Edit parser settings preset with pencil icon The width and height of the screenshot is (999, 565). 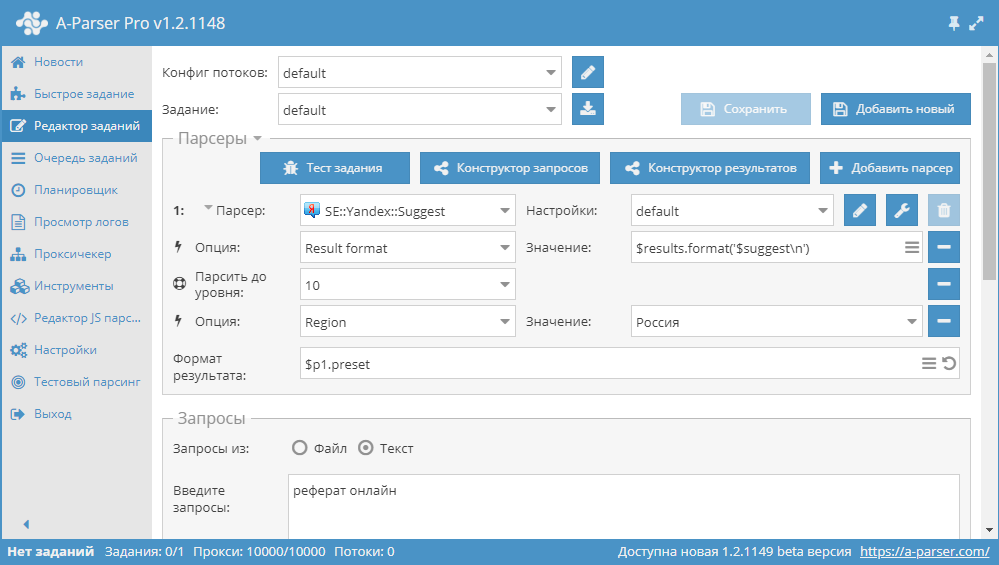coord(859,210)
